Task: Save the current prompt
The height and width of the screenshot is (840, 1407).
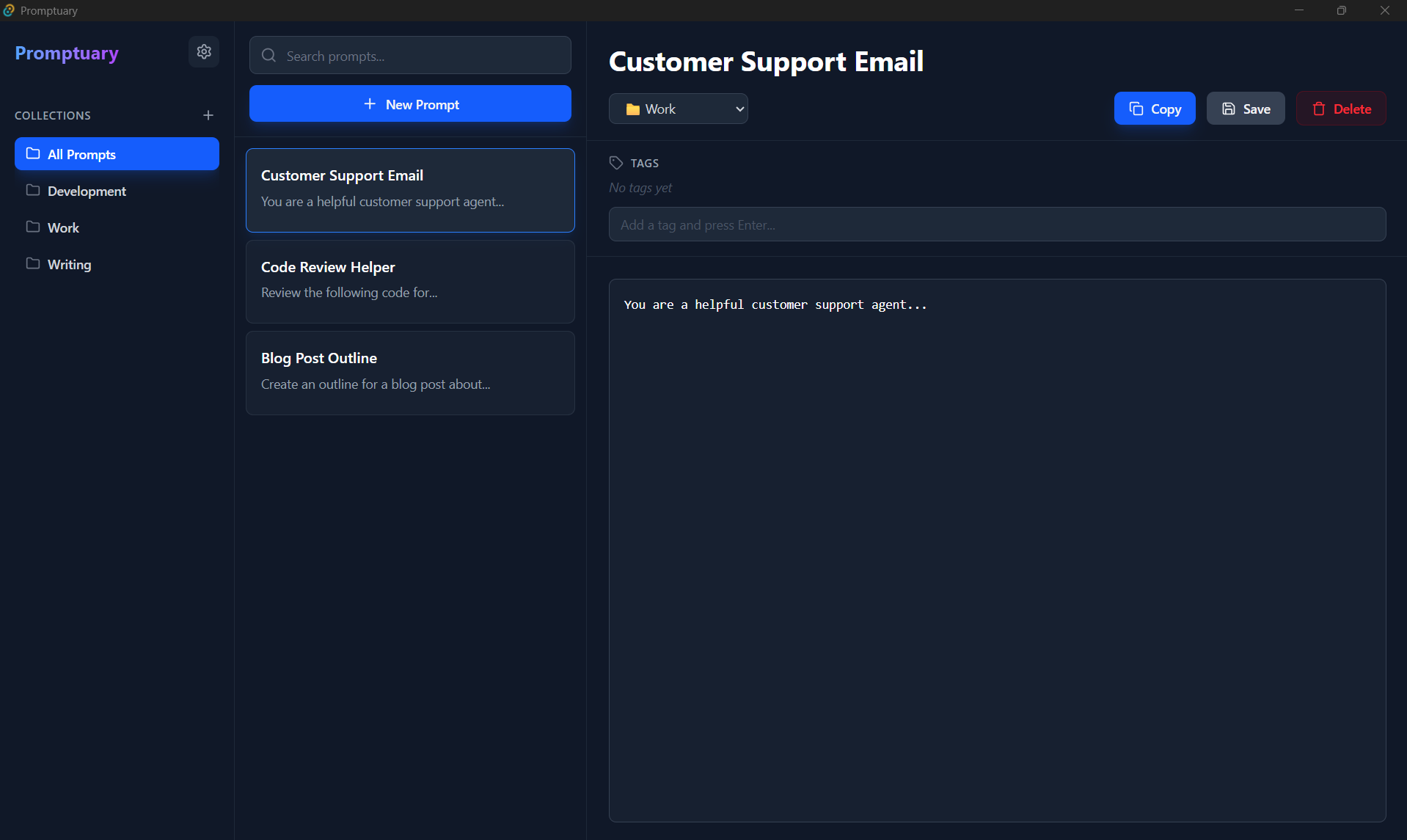Action: click(1246, 109)
